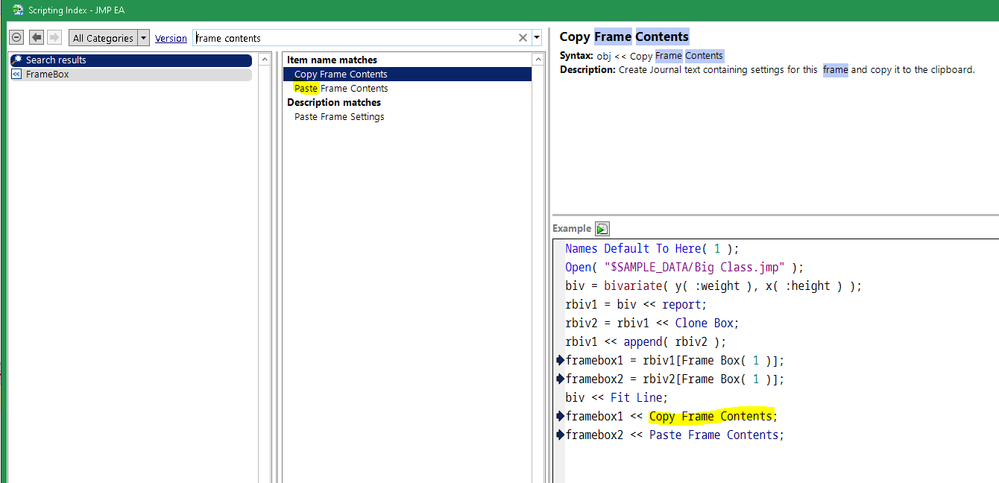999x483 pixels.
Task: Select the Paste Frame Contents item
Action: pos(341,89)
